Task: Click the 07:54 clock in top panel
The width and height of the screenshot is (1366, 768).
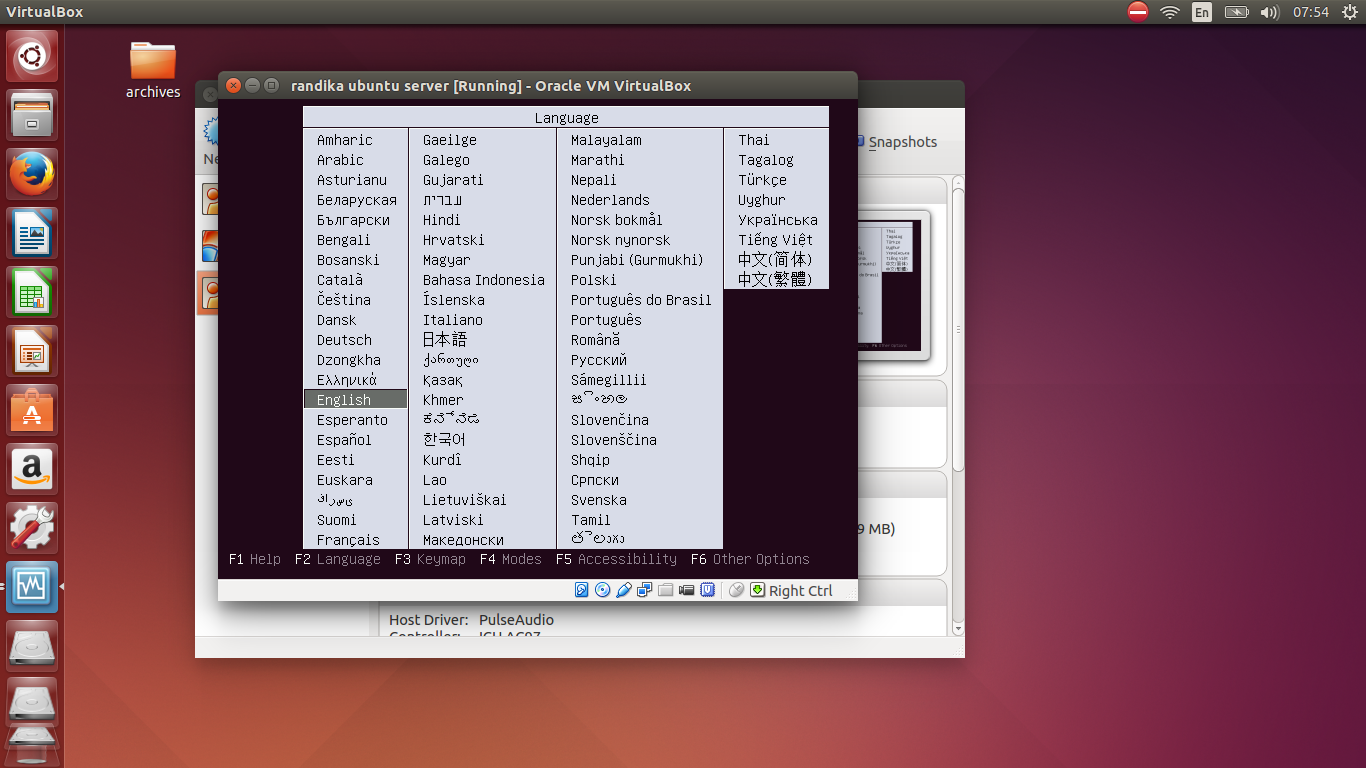Action: tap(1311, 12)
